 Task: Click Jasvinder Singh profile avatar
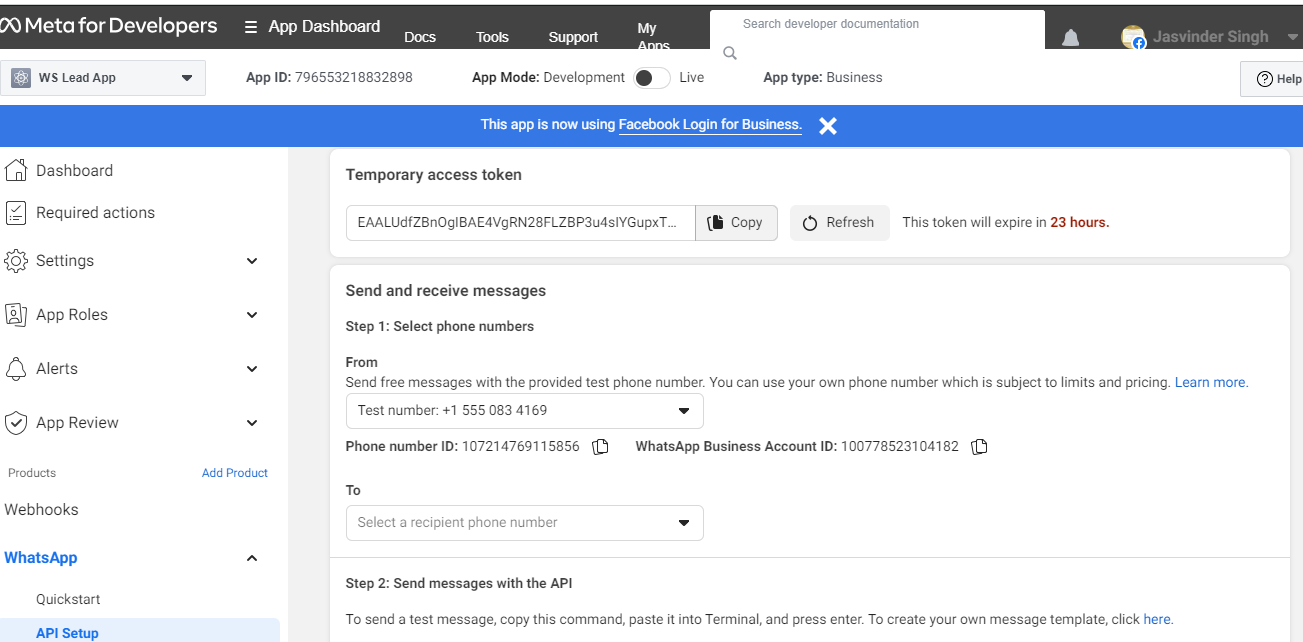click(1133, 37)
